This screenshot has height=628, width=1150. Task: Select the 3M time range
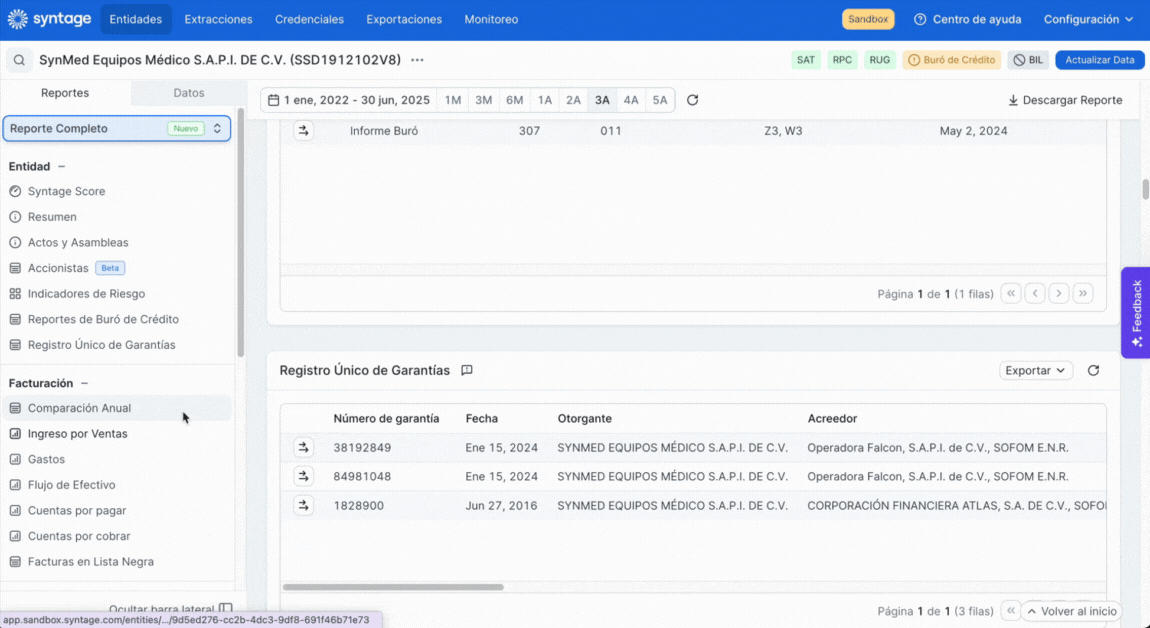coord(483,100)
